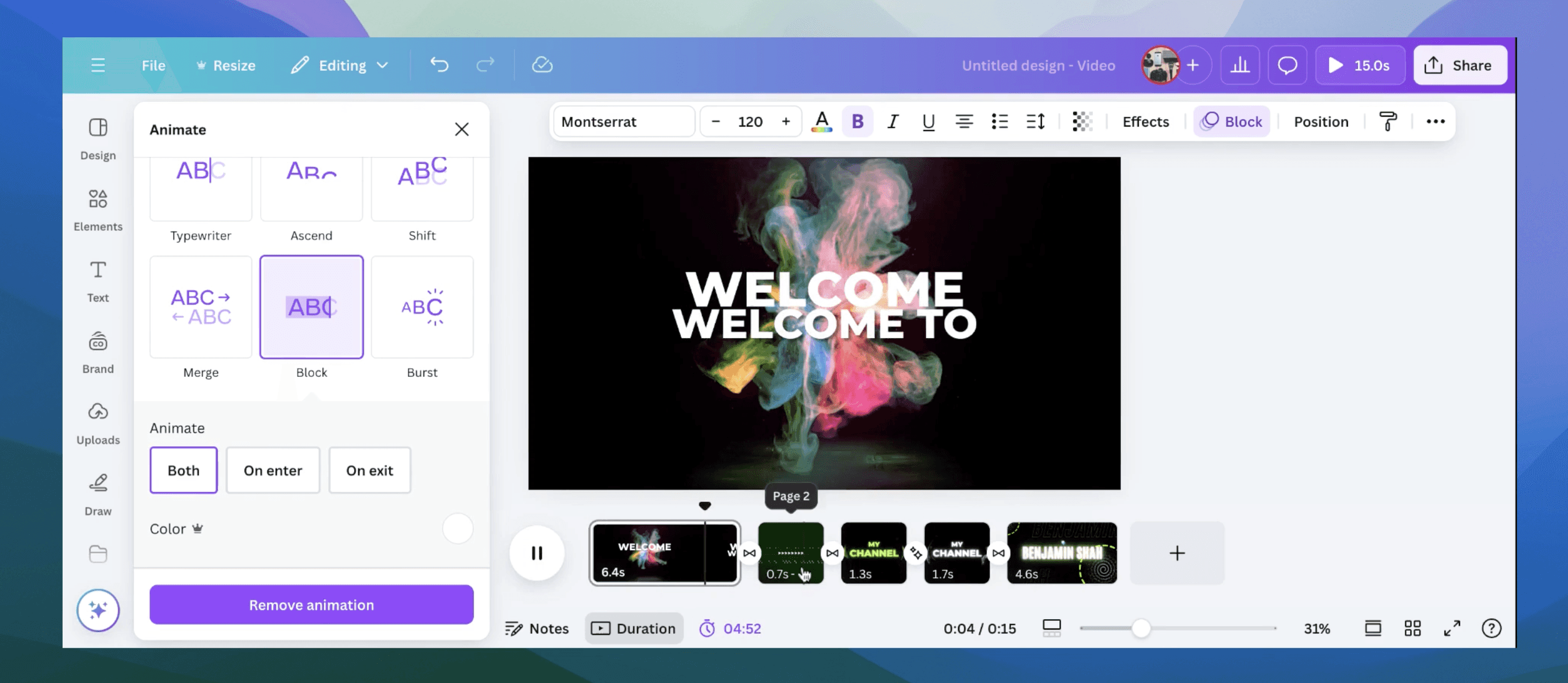Screen dimensions: 1568x683
Task: Open the Text sidebar panel
Action: coord(98,281)
